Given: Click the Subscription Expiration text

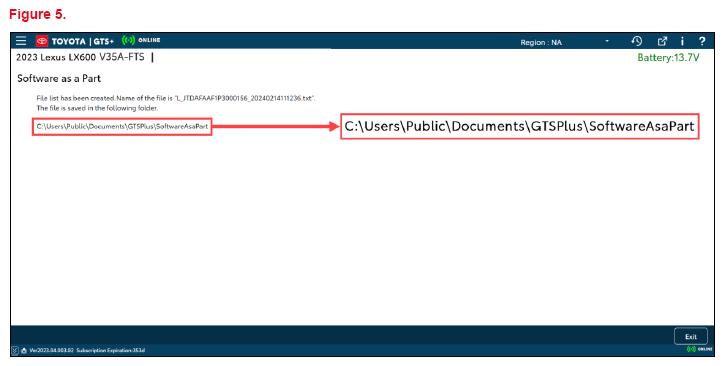Looking at the screenshot, I should (x=111, y=351).
